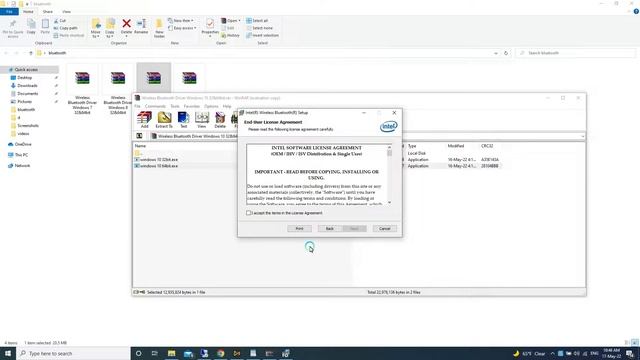Select windows 10 32bit.exe in WinRAR list
640x360 pixels.
click(x=158, y=160)
